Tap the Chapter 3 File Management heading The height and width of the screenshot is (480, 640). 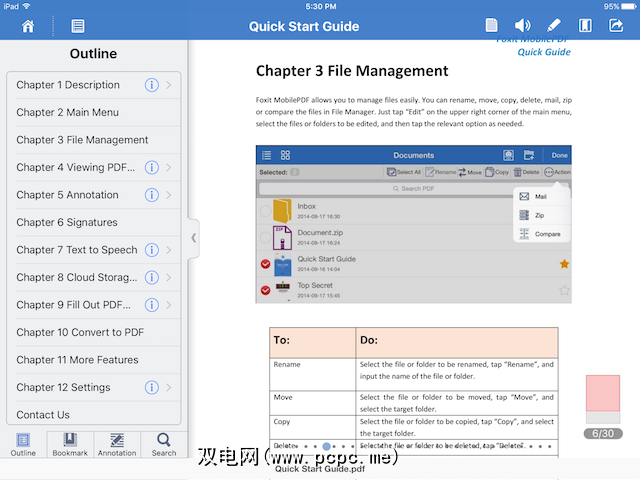352,71
